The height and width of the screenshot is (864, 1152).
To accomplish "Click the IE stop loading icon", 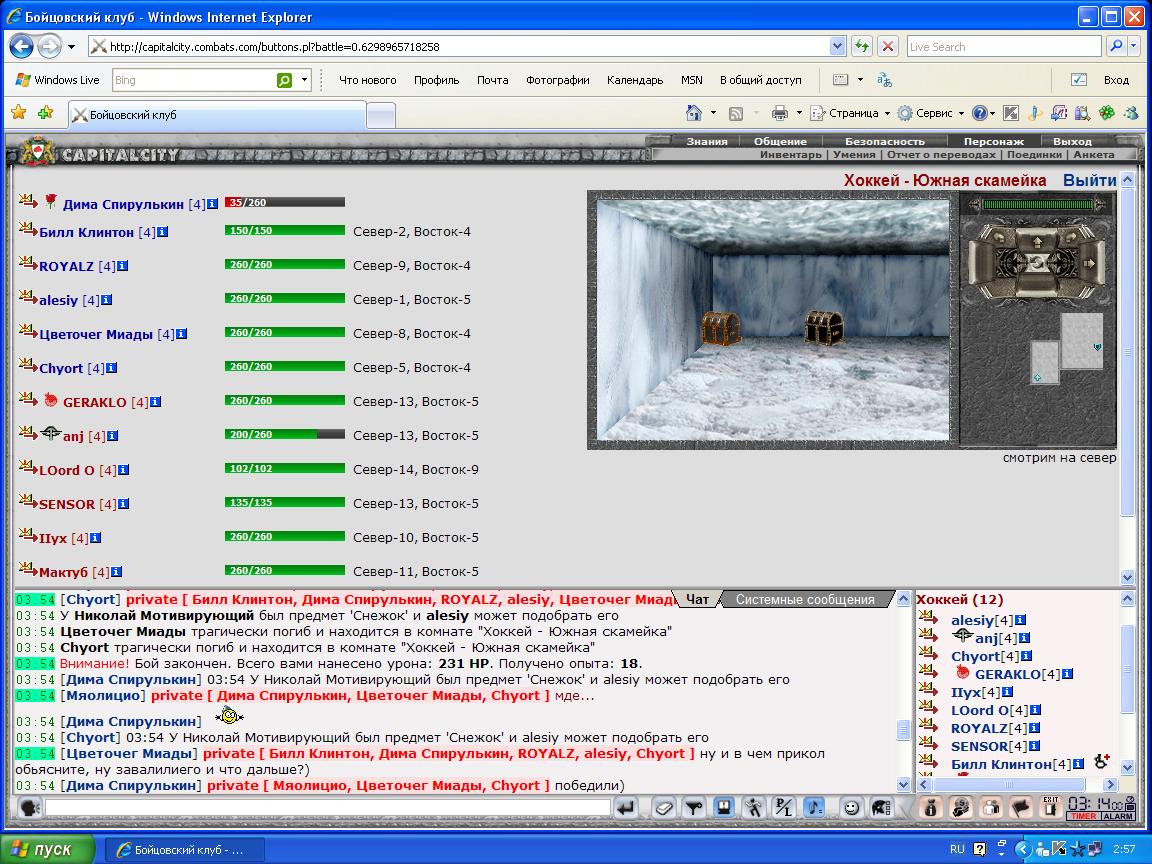I will tap(888, 46).
